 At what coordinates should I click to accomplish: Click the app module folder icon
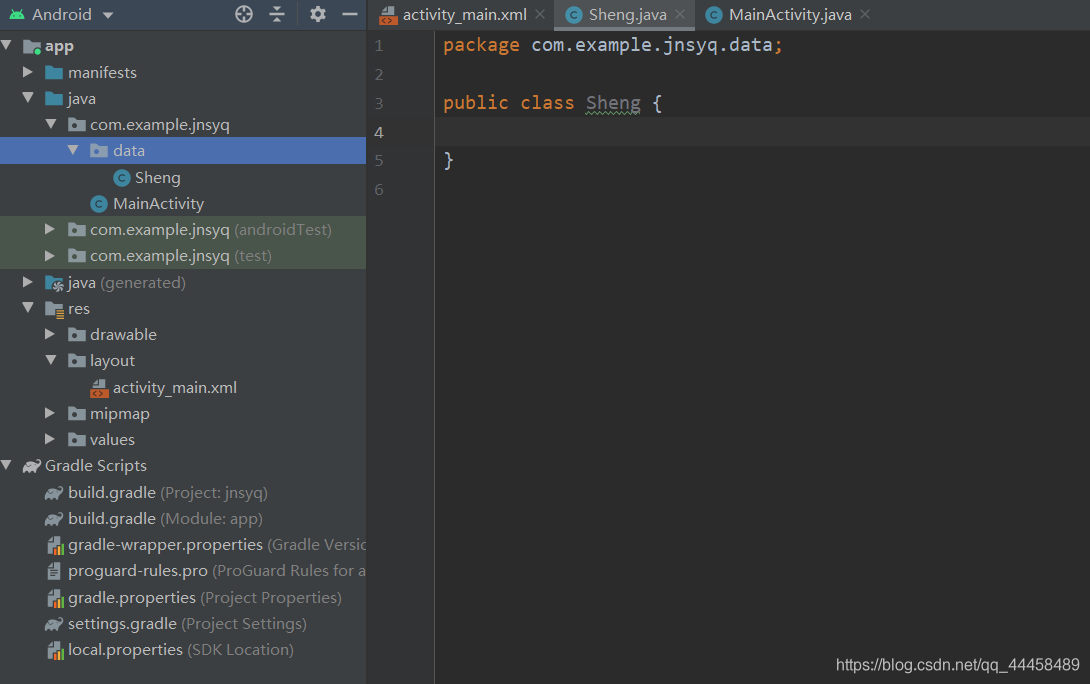[x=32, y=47]
